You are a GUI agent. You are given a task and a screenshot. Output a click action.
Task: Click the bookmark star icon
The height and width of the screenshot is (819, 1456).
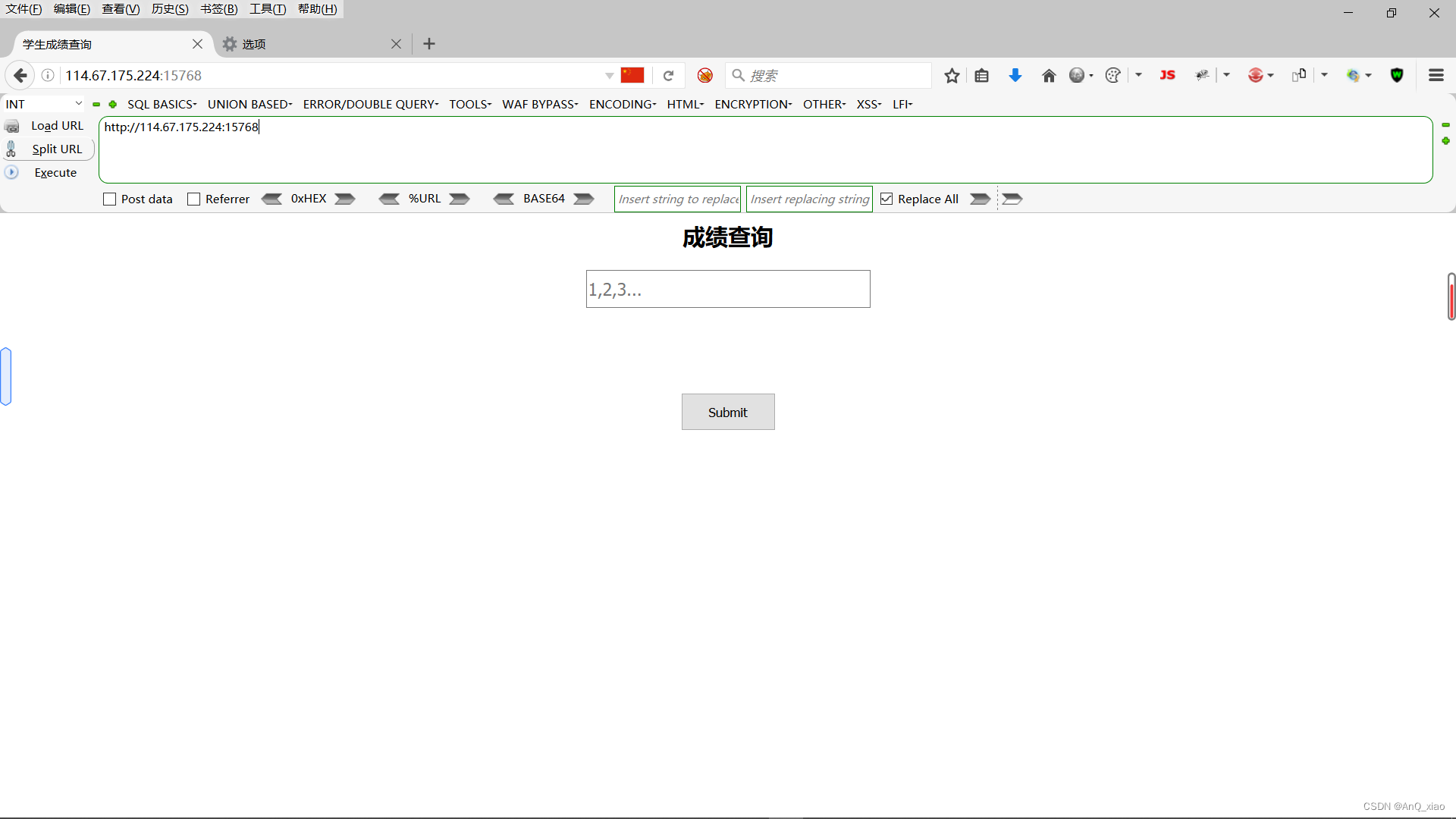click(952, 75)
